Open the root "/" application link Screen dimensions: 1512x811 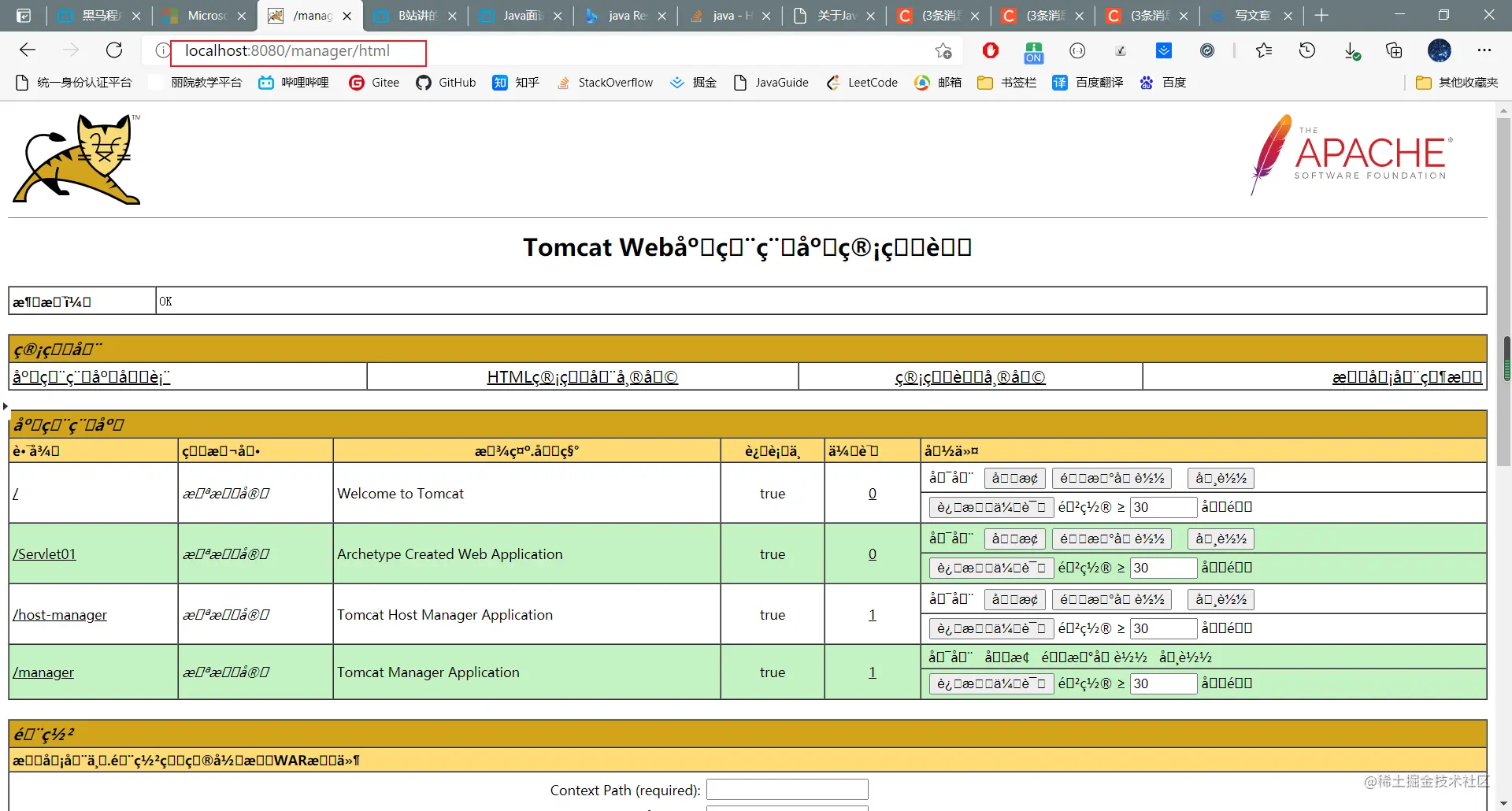[15, 494]
